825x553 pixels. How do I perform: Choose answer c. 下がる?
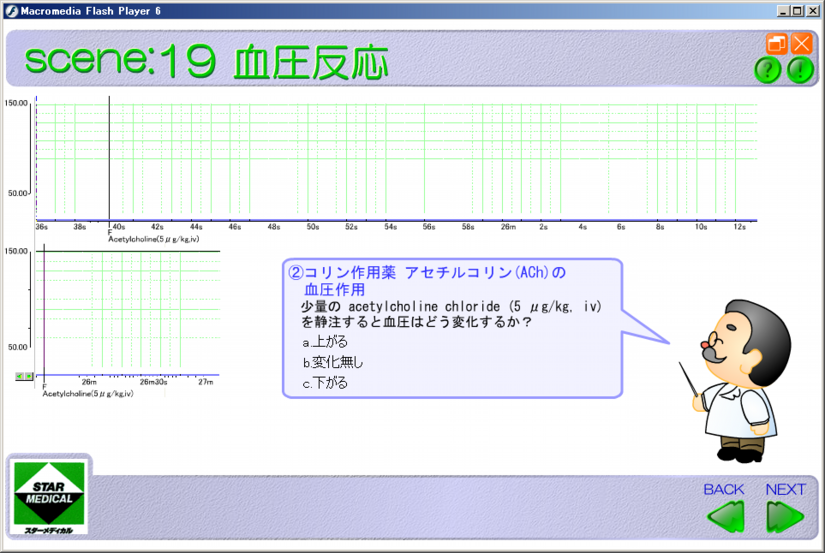326,382
